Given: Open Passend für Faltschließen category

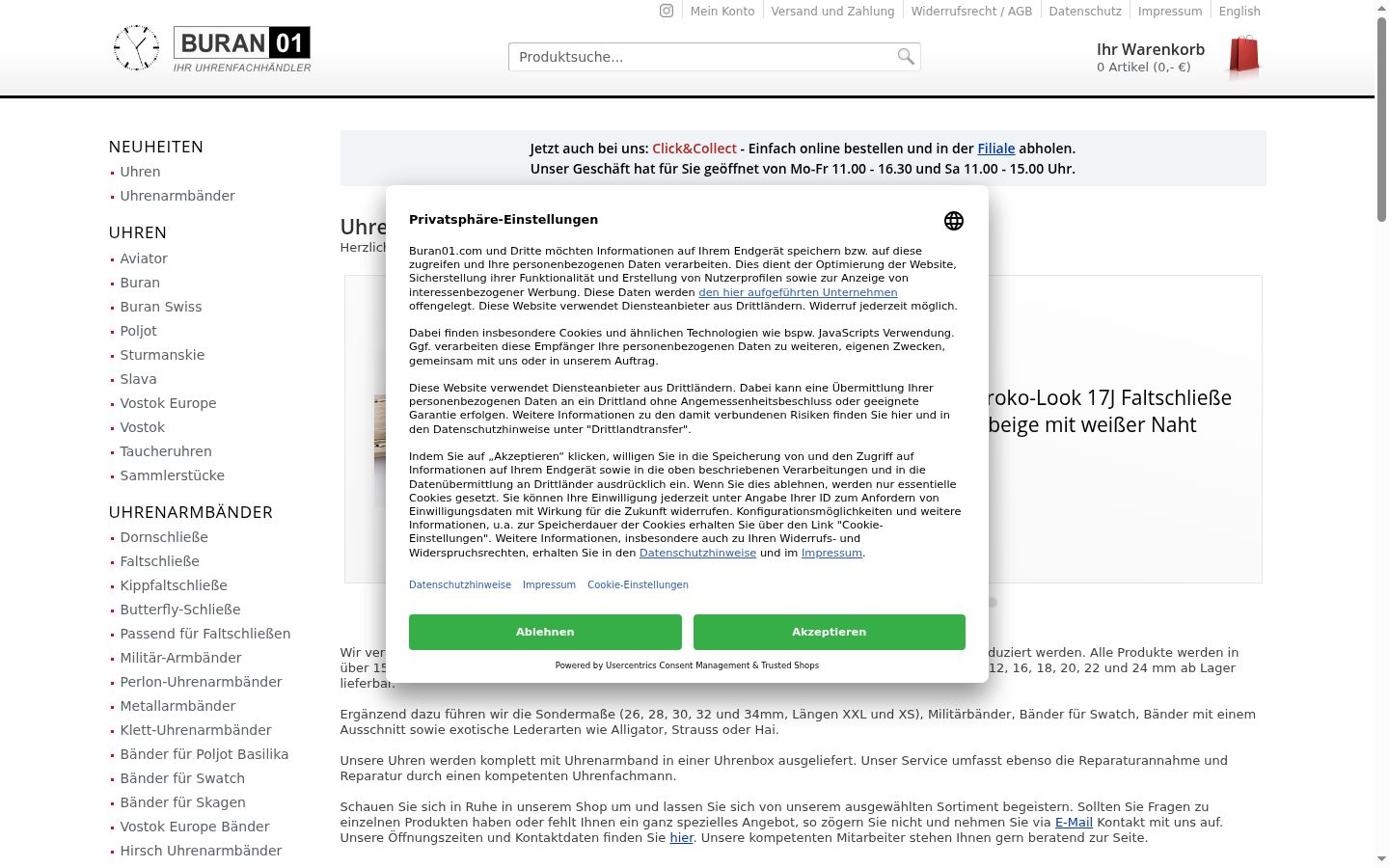Looking at the screenshot, I should point(205,634).
